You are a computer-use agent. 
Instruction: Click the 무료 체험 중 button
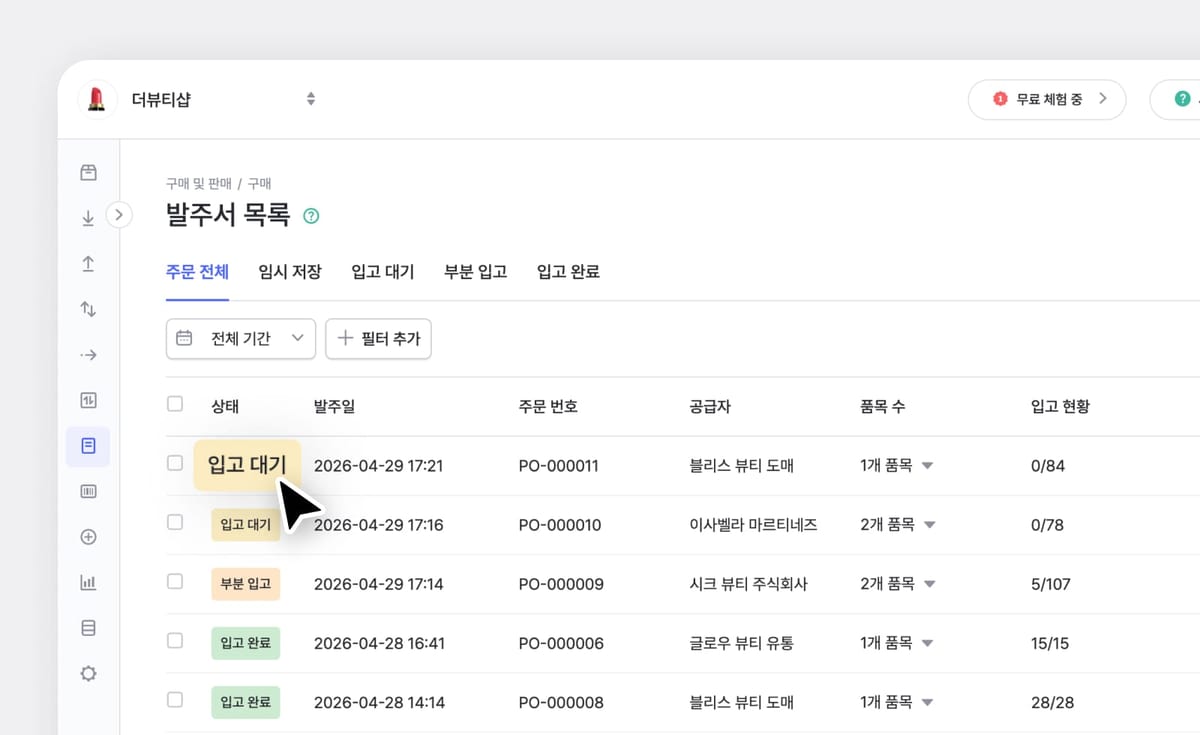pos(1047,99)
